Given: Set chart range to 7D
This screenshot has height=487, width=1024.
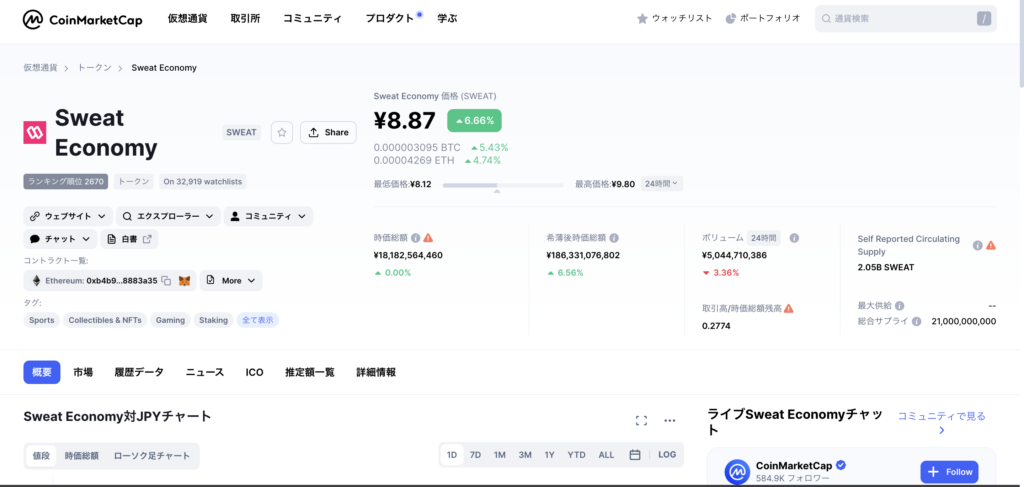Looking at the screenshot, I should click(475, 454).
